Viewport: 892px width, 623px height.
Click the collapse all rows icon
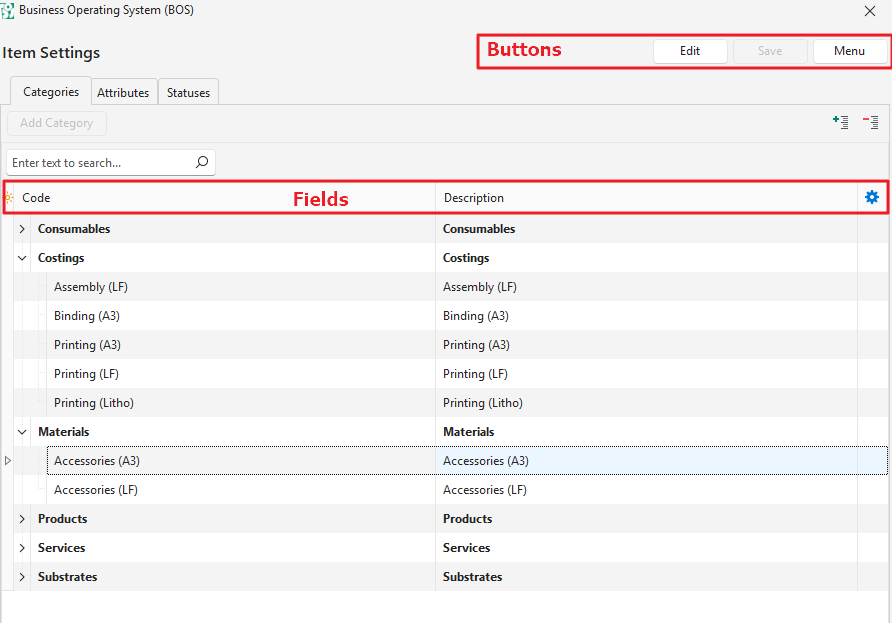[x=870, y=122]
